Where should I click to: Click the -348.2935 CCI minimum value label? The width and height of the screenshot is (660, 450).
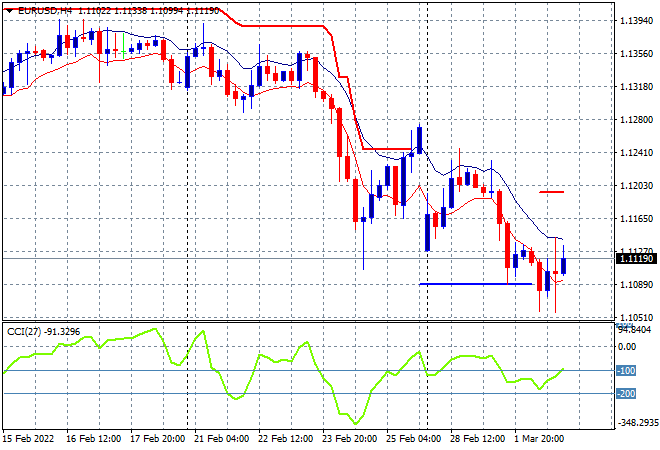tap(636, 422)
